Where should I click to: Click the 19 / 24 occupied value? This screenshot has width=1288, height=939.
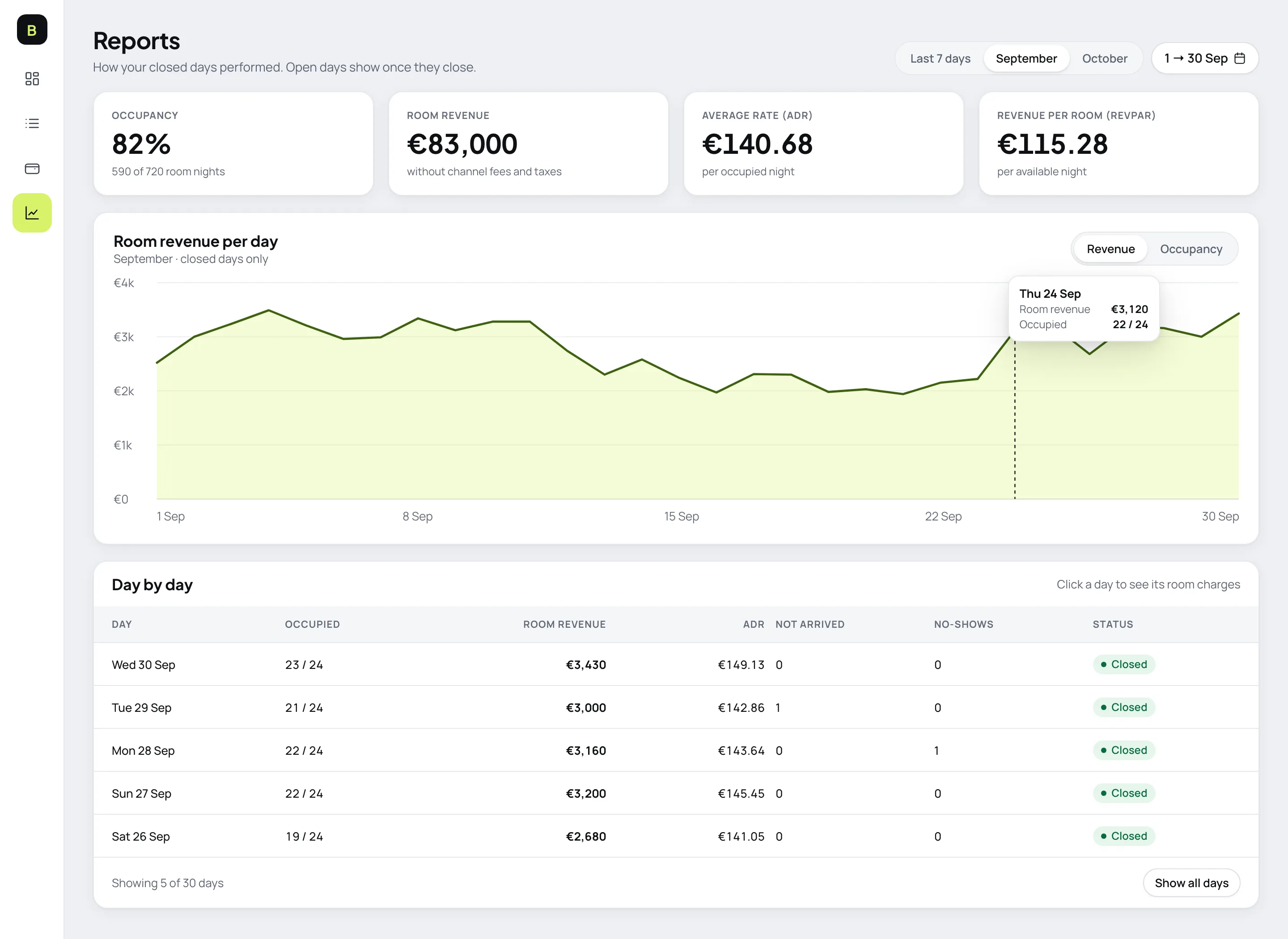click(304, 836)
